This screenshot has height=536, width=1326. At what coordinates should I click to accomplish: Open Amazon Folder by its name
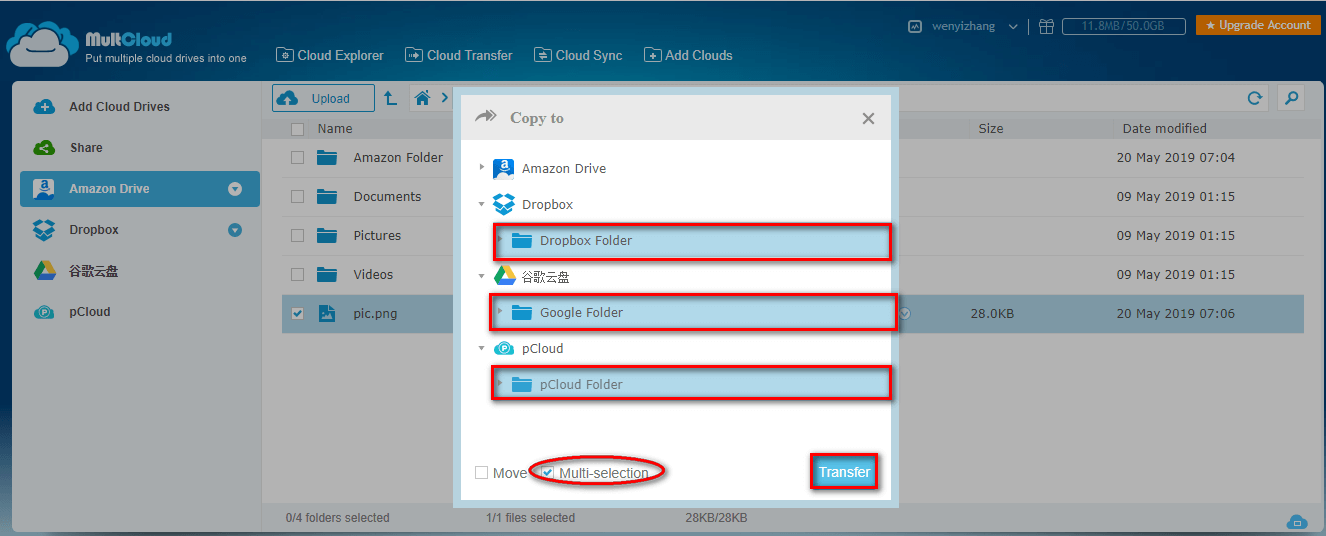398,157
